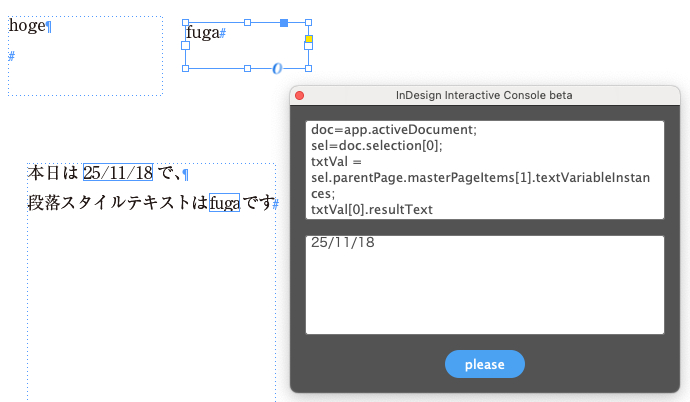Click the 'fuga' text inside the selected frame
Screen dimensions: 690x402
pyautogui.click(x=202, y=33)
